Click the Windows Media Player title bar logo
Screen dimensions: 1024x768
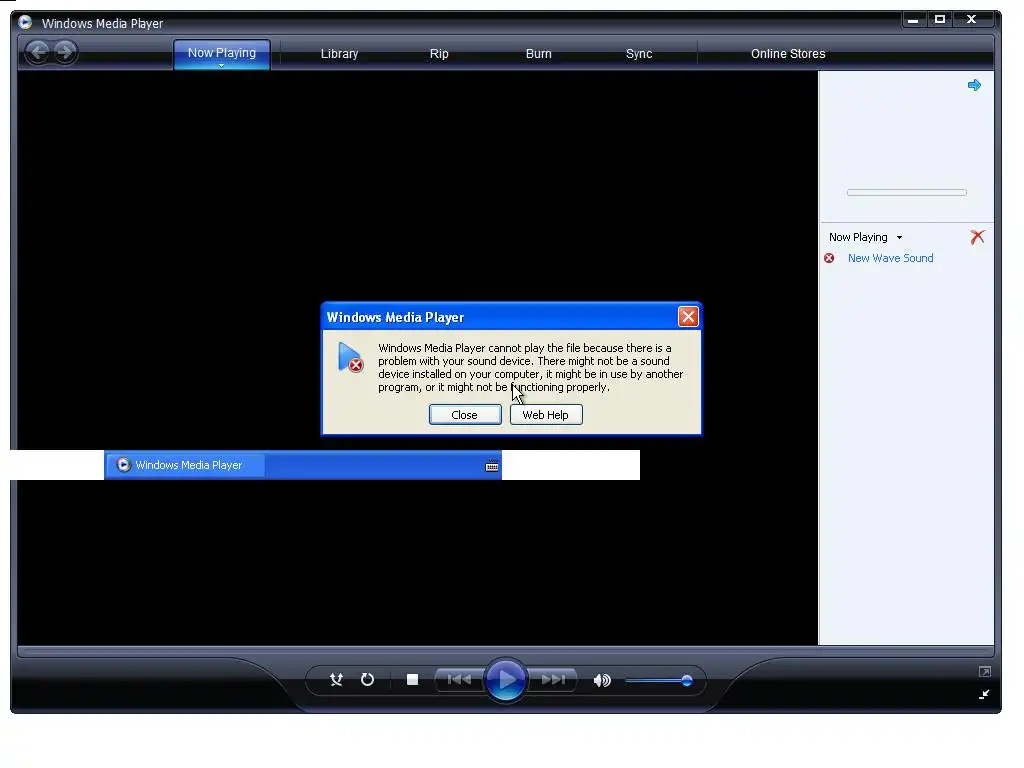coord(25,22)
